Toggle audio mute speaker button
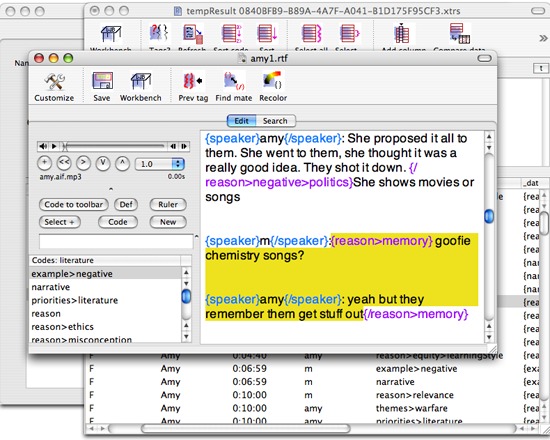 click(43, 146)
